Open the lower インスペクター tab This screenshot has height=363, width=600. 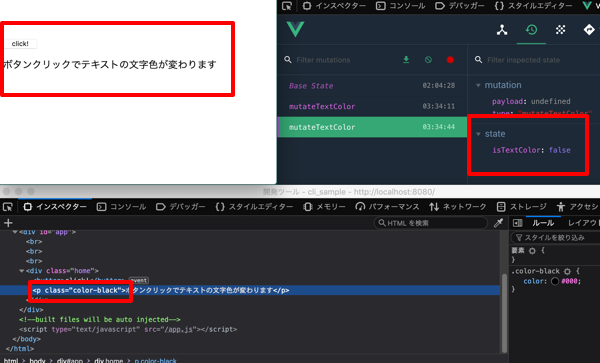(x=55, y=207)
